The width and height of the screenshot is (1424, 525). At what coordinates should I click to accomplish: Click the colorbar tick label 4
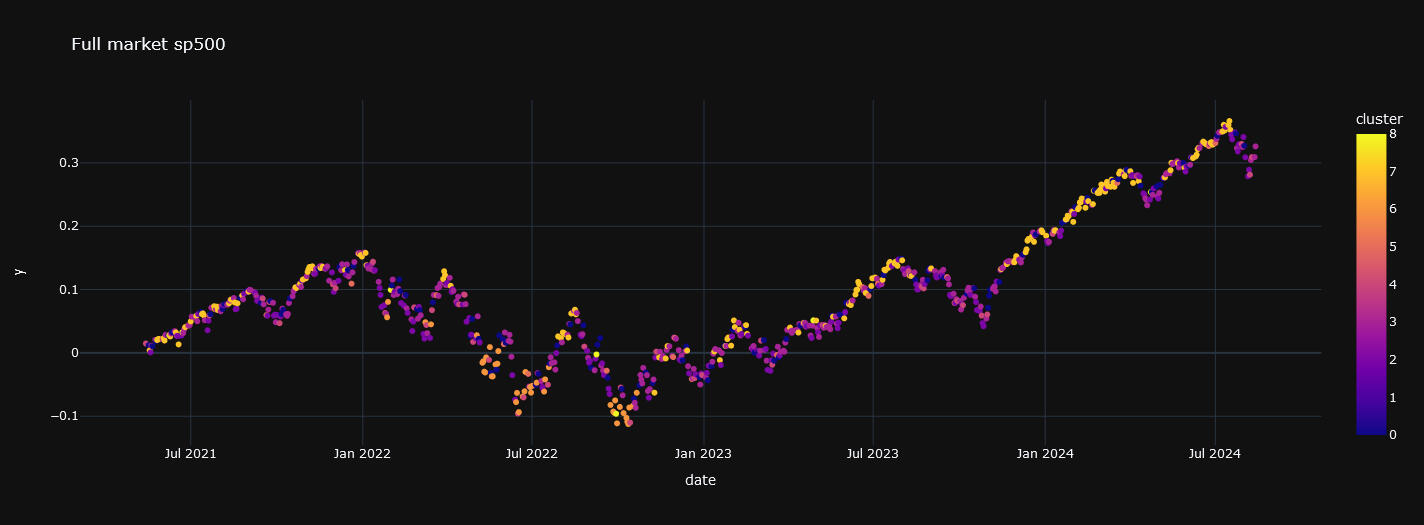tap(1393, 285)
